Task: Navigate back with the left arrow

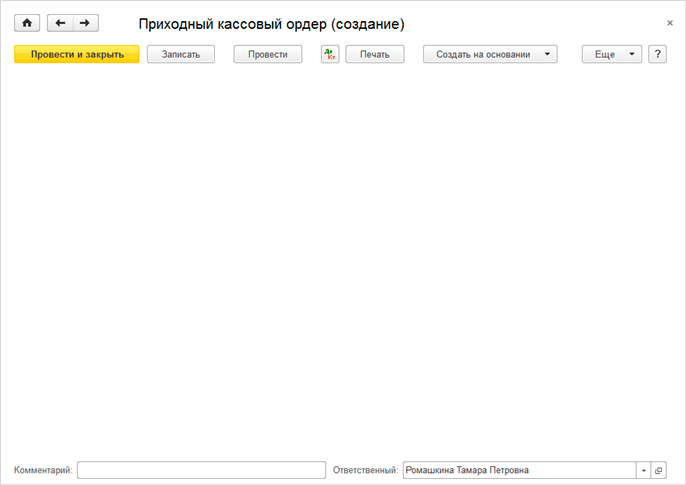Action: tap(60, 23)
